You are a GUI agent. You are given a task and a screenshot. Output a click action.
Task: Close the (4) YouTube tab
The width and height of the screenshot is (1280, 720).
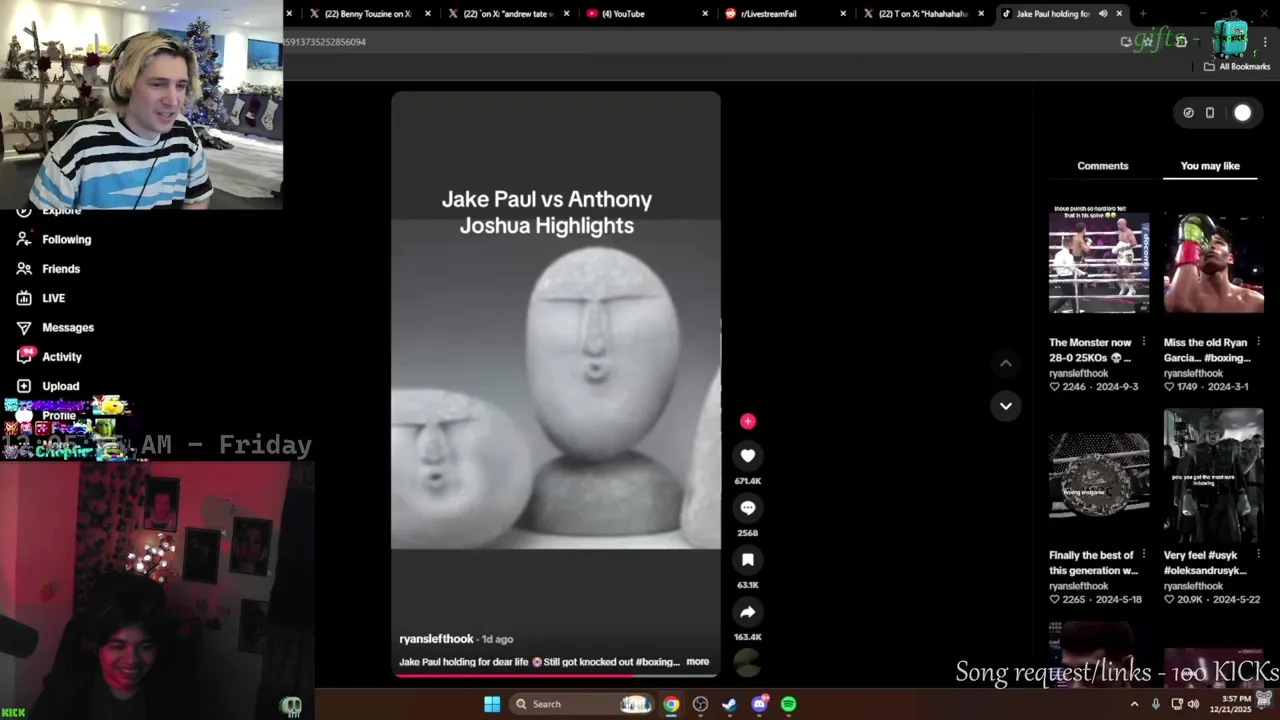(x=705, y=14)
